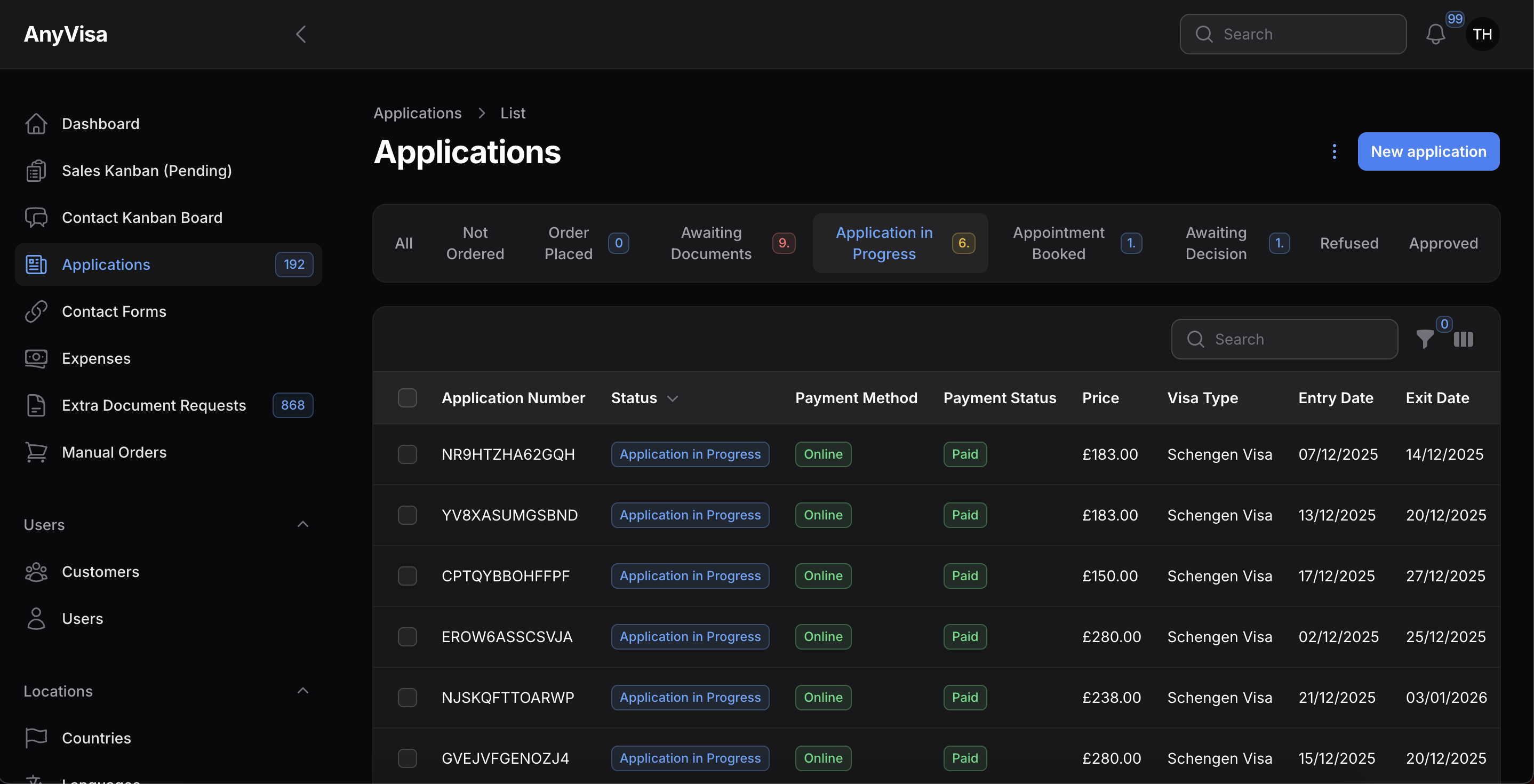Click the Manual Orders cart icon

pos(36,452)
